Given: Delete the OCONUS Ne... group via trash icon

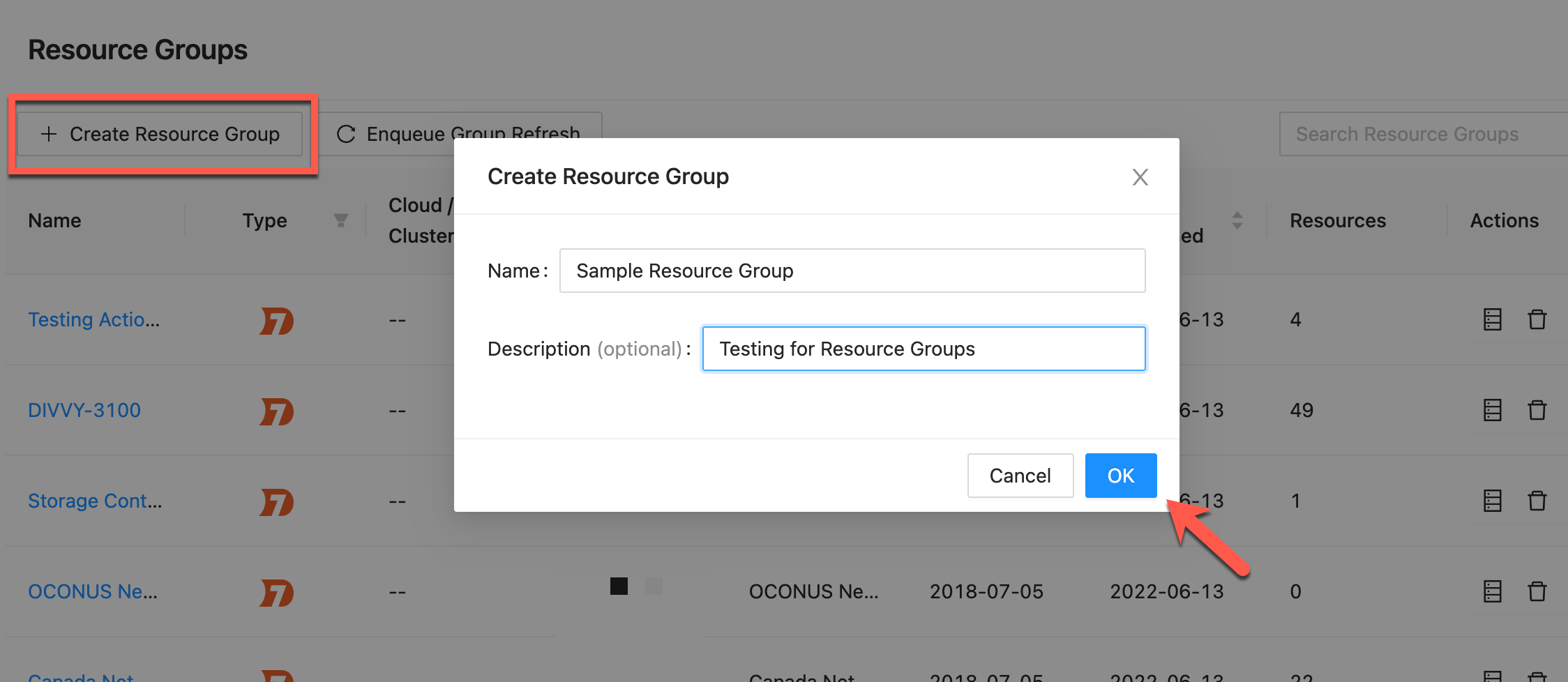Looking at the screenshot, I should coord(1537,591).
